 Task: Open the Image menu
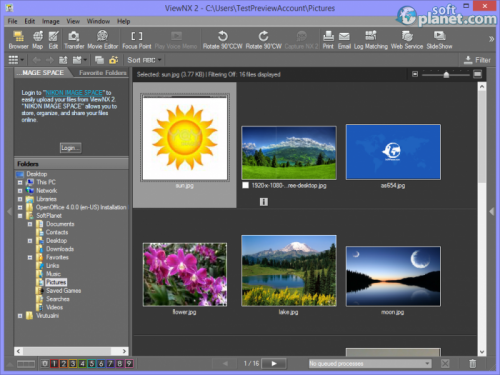click(51, 21)
